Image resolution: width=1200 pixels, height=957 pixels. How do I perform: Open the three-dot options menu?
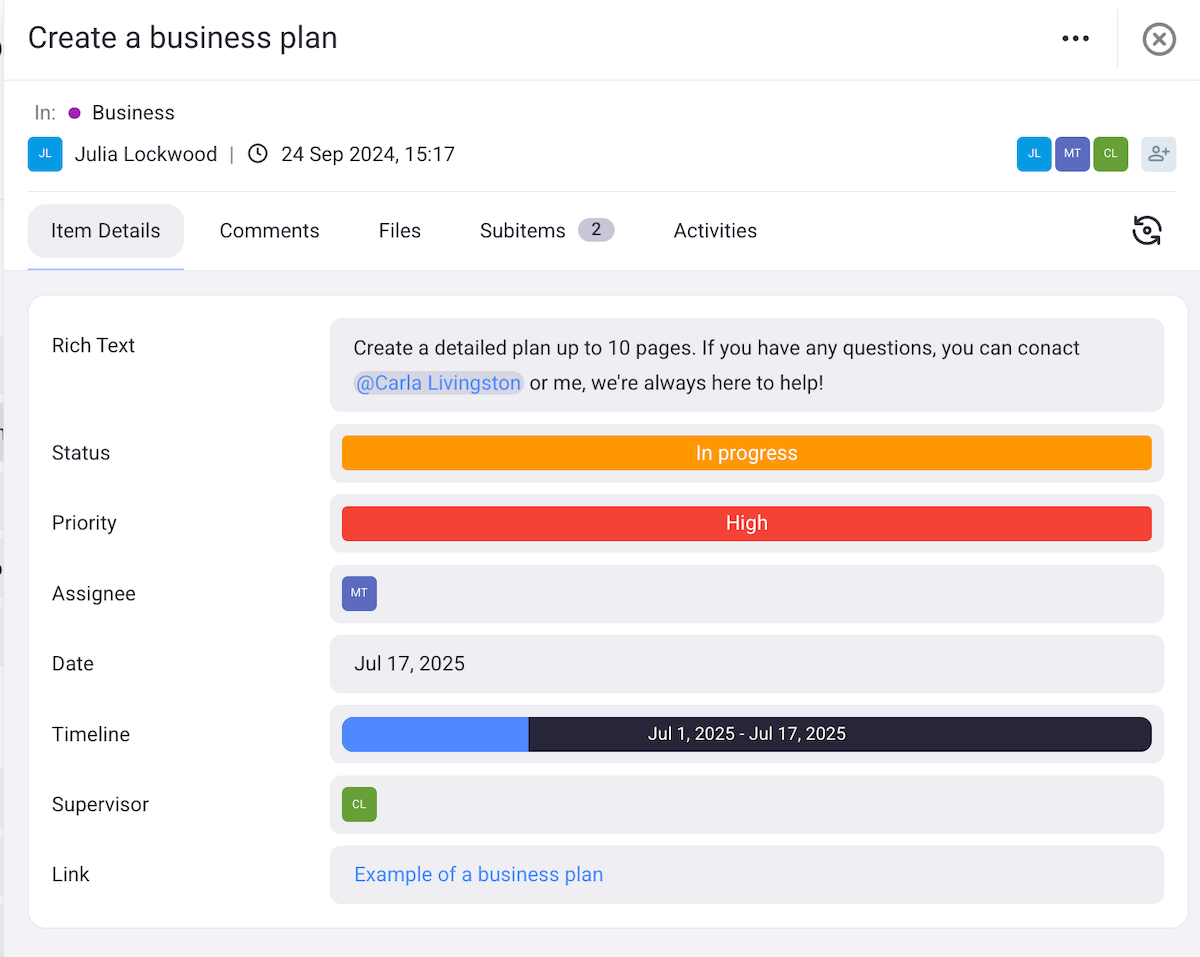1076,38
